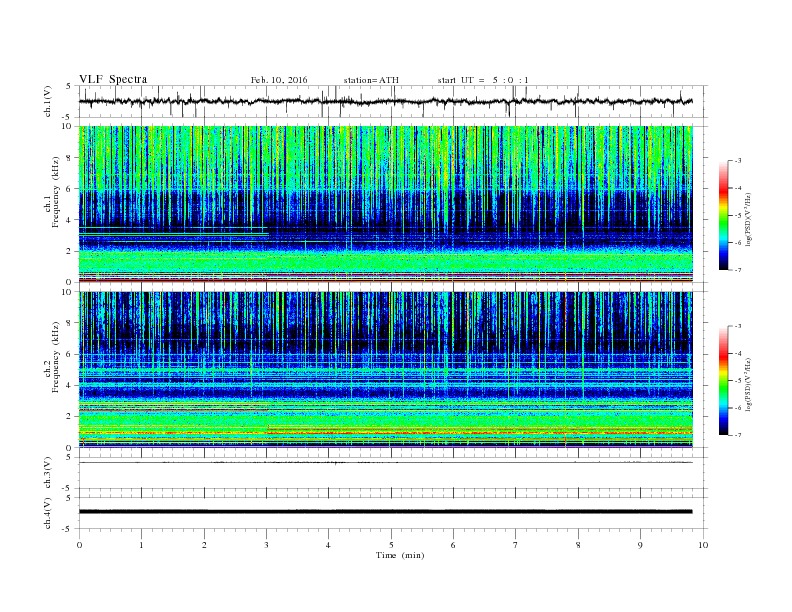The image size is (792, 612).
Task: Click time axis tick label "2"
Action: 204,545
